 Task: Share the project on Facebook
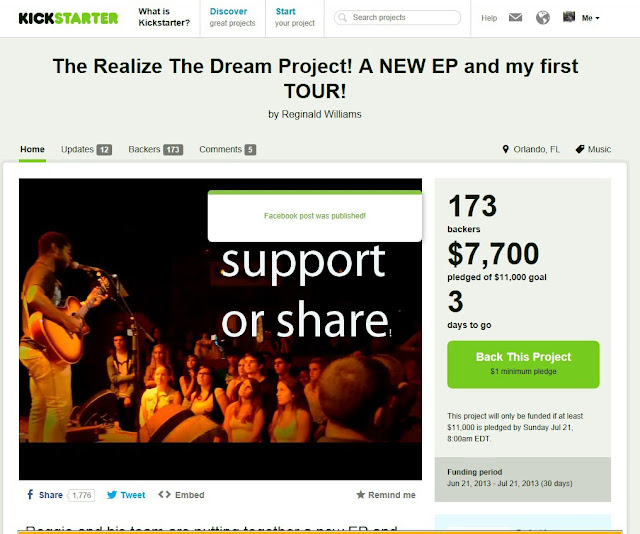coord(44,495)
